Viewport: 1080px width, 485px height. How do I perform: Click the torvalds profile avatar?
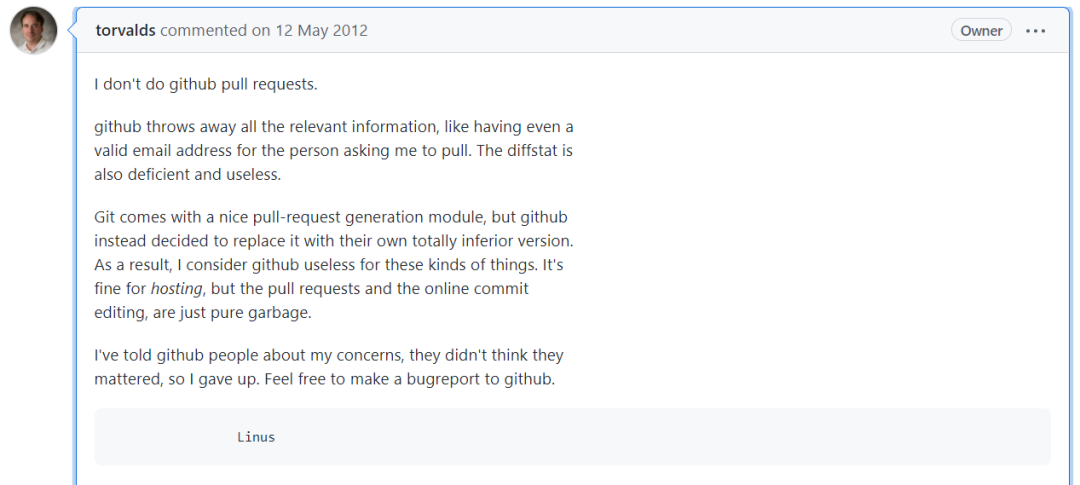pos(33,31)
